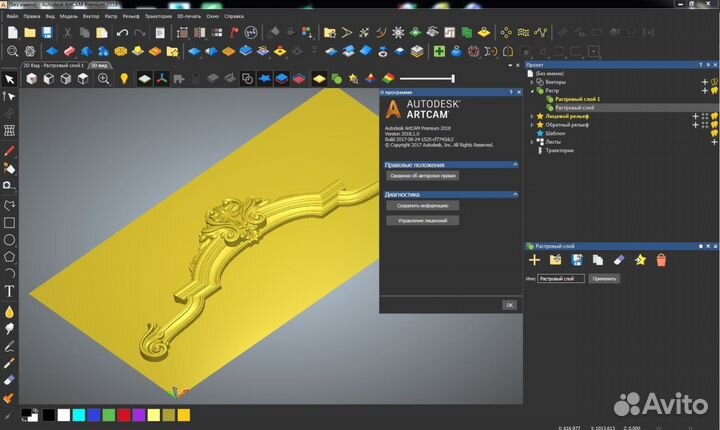Collapse the Правовые положения section
Screen dimensions: 720x430
click(515, 164)
